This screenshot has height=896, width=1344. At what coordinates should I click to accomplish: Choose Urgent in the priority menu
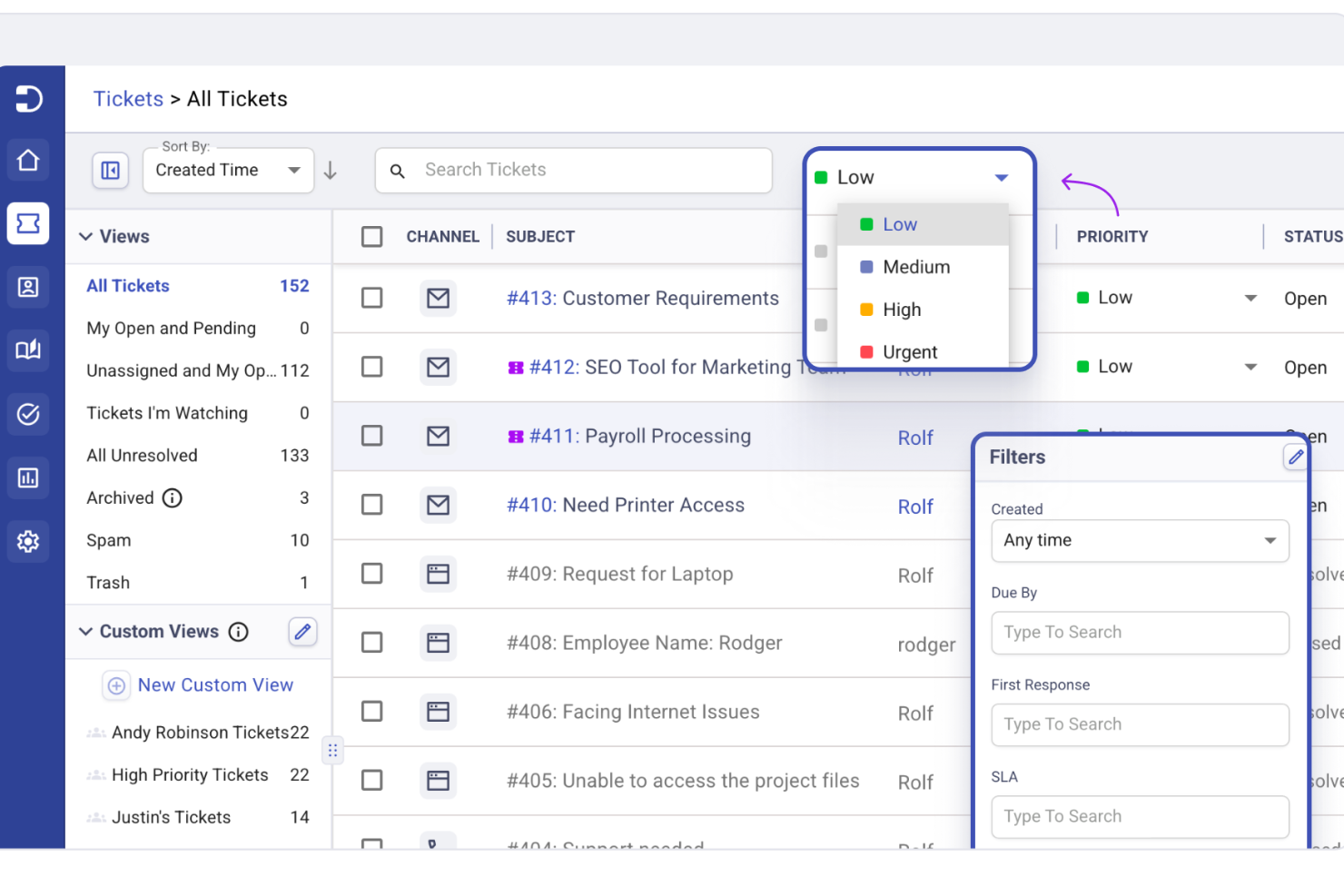[x=909, y=352]
